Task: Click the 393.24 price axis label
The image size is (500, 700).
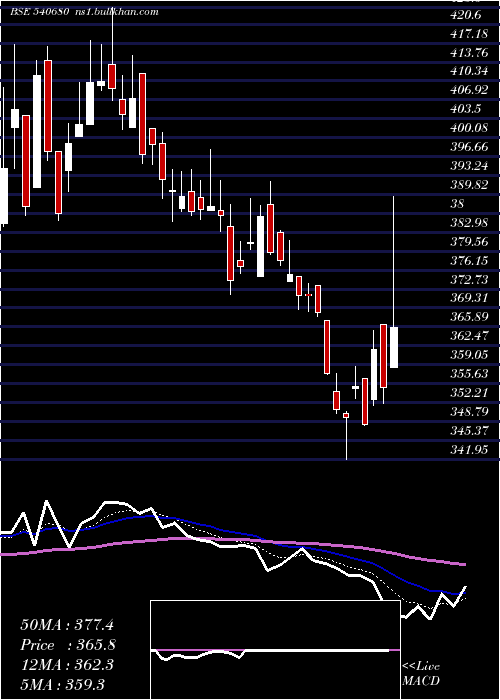Action: click(469, 167)
